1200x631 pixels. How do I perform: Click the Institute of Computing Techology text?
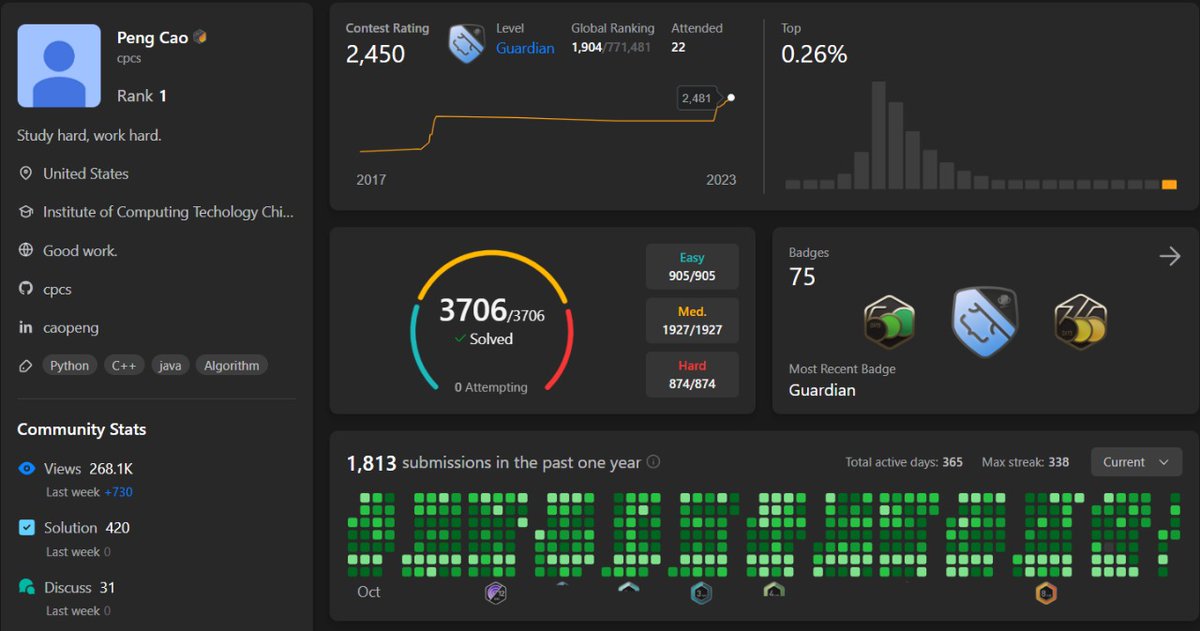coord(169,212)
